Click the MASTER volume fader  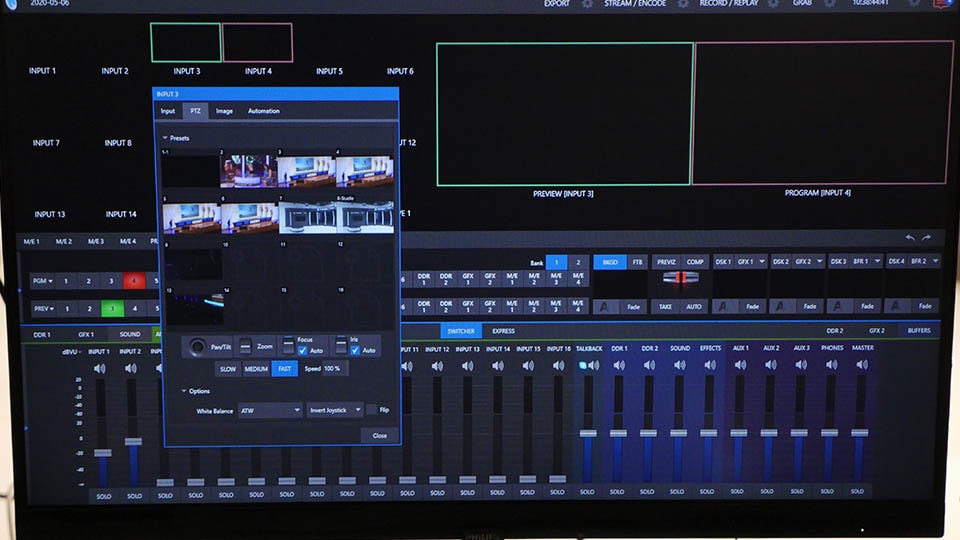pyautogui.click(x=860, y=433)
